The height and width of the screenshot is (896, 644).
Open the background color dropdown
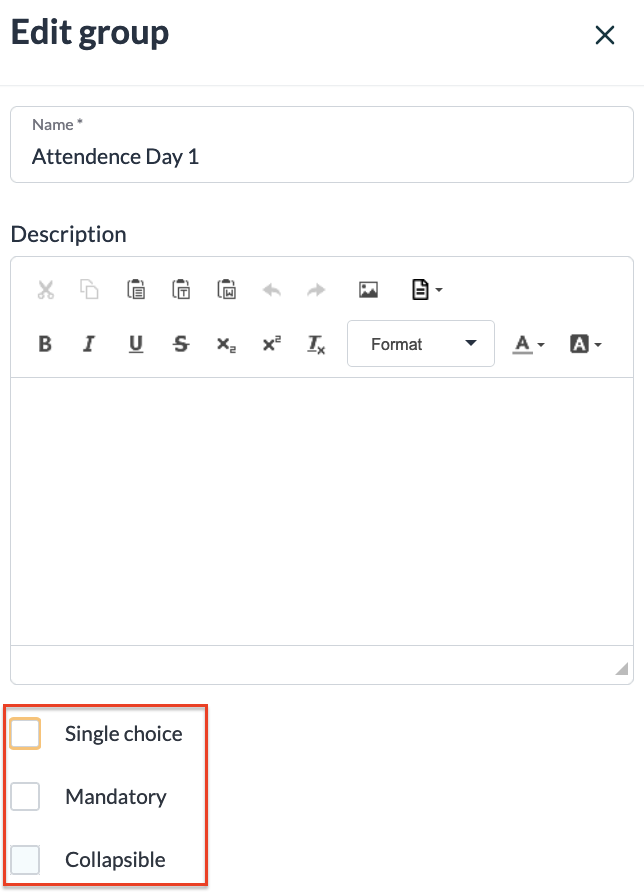tap(585, 344)
